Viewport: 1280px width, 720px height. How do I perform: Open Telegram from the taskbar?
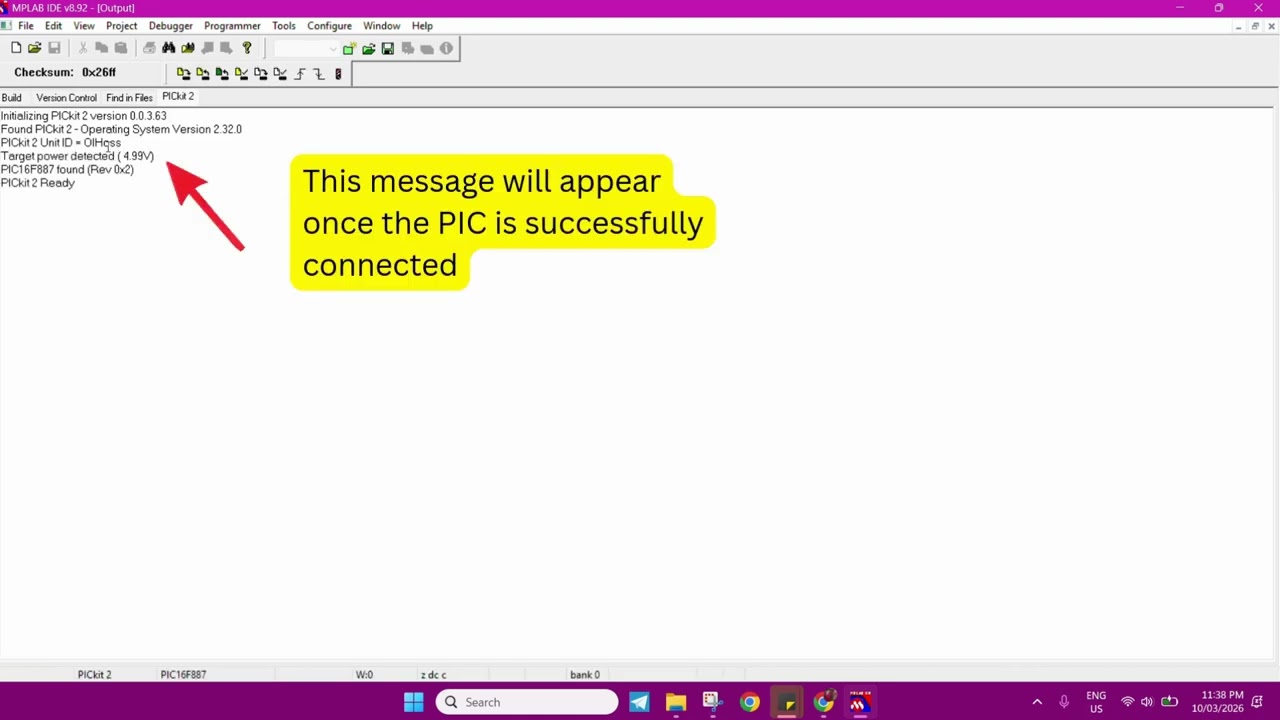click(639, 702)
